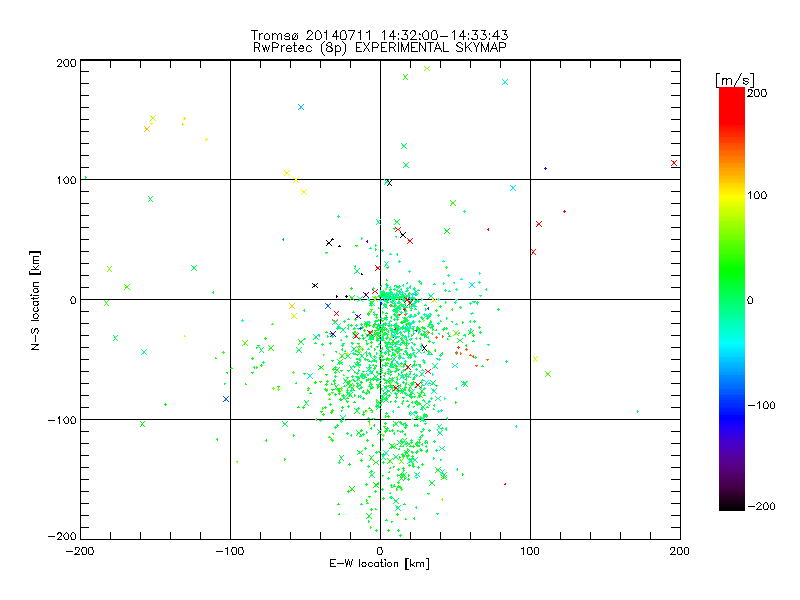
Task: Click the blue dot marker near E-W 110, N-S 109
Action: click(545, 168)
